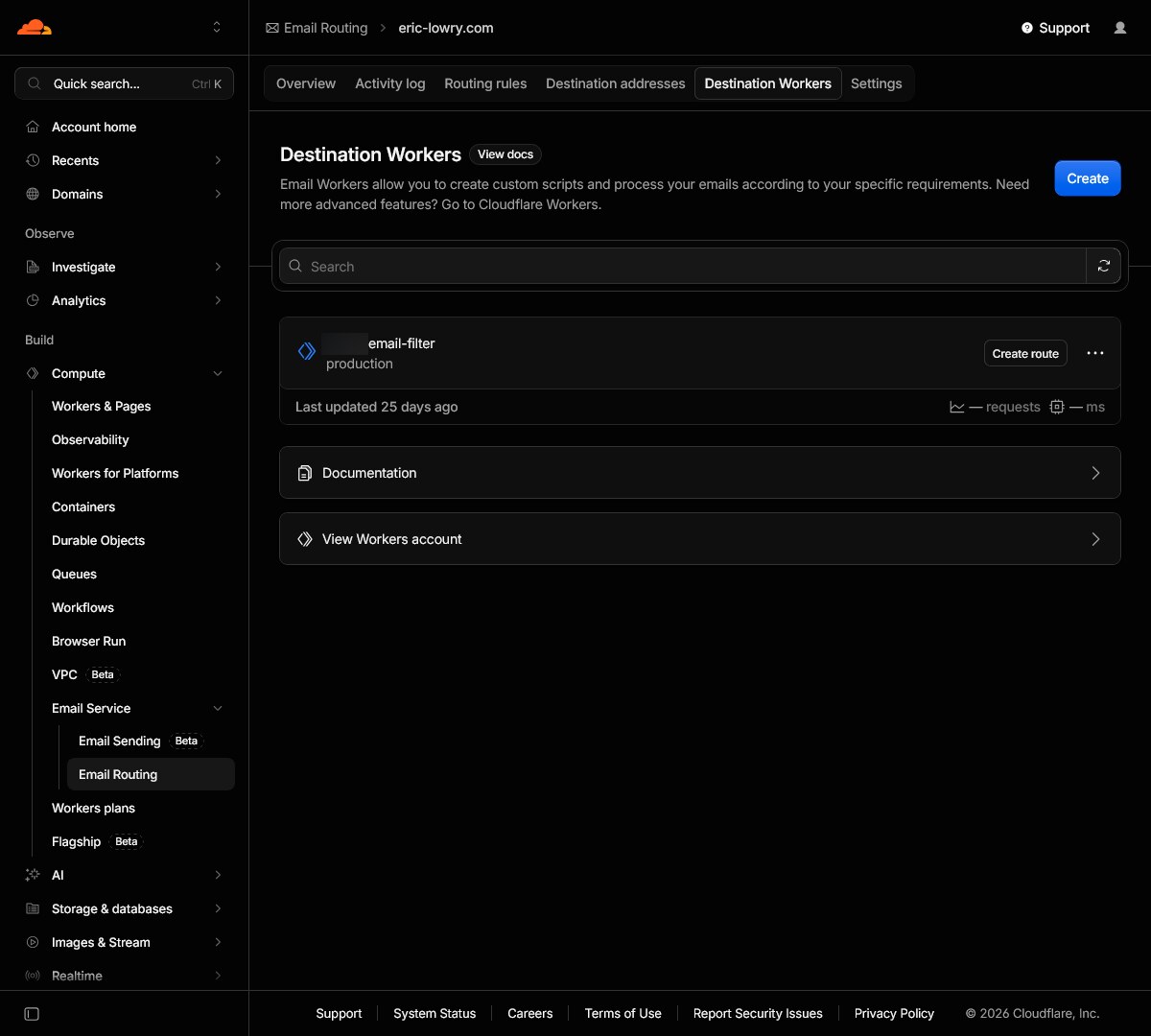Image resolution: width=1151 pixels, height=1036 pixels.
Task: Click the Images & Stream play icon
Action: [33, 942]
